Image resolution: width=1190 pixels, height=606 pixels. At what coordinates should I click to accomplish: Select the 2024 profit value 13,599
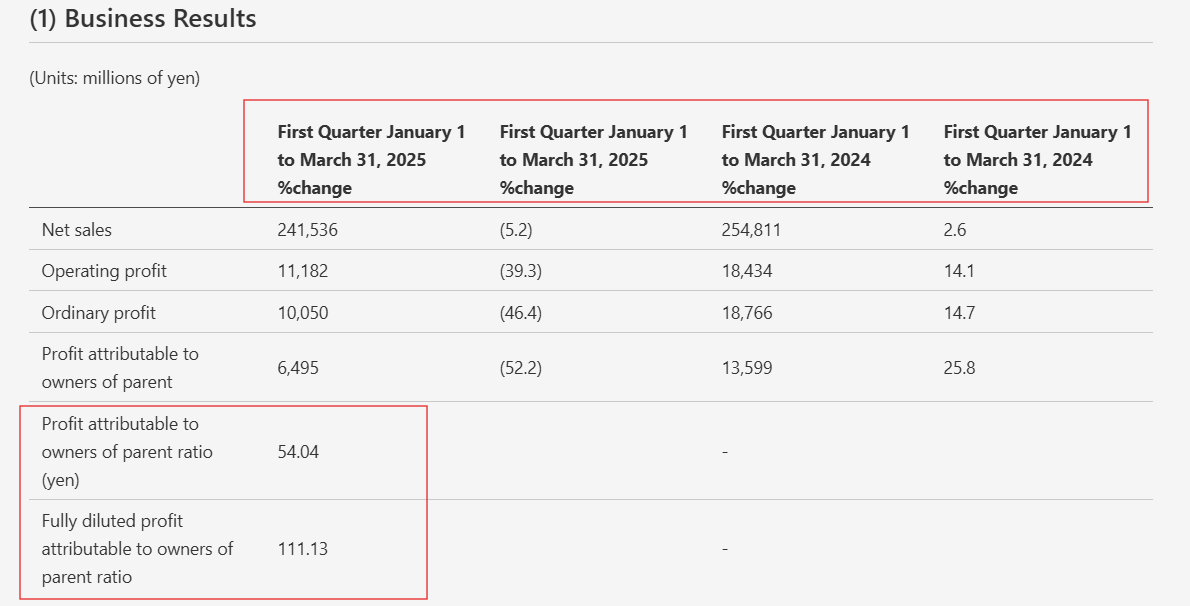pos(747,368)
